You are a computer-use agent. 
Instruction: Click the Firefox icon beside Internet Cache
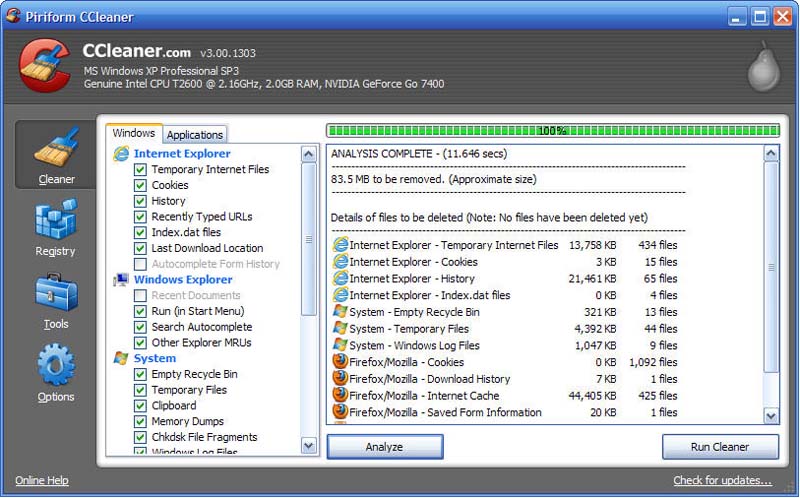point(340,396)
